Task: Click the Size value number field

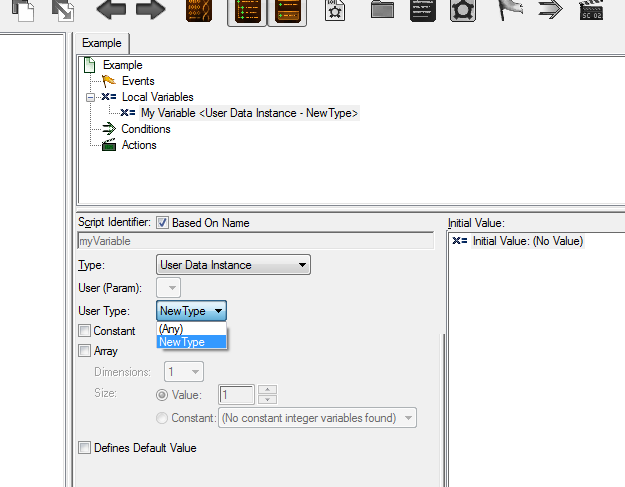Action: pos(236,395)
